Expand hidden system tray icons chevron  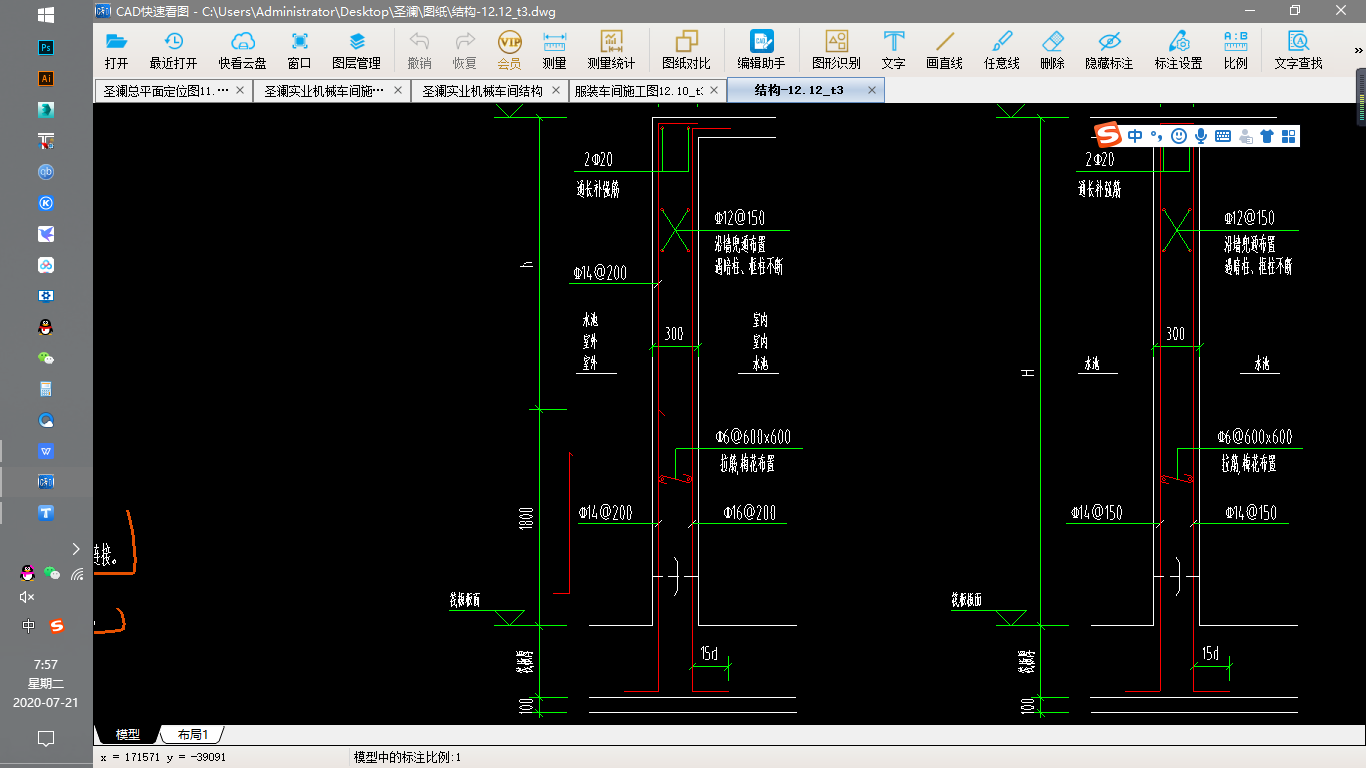(76, 548)
